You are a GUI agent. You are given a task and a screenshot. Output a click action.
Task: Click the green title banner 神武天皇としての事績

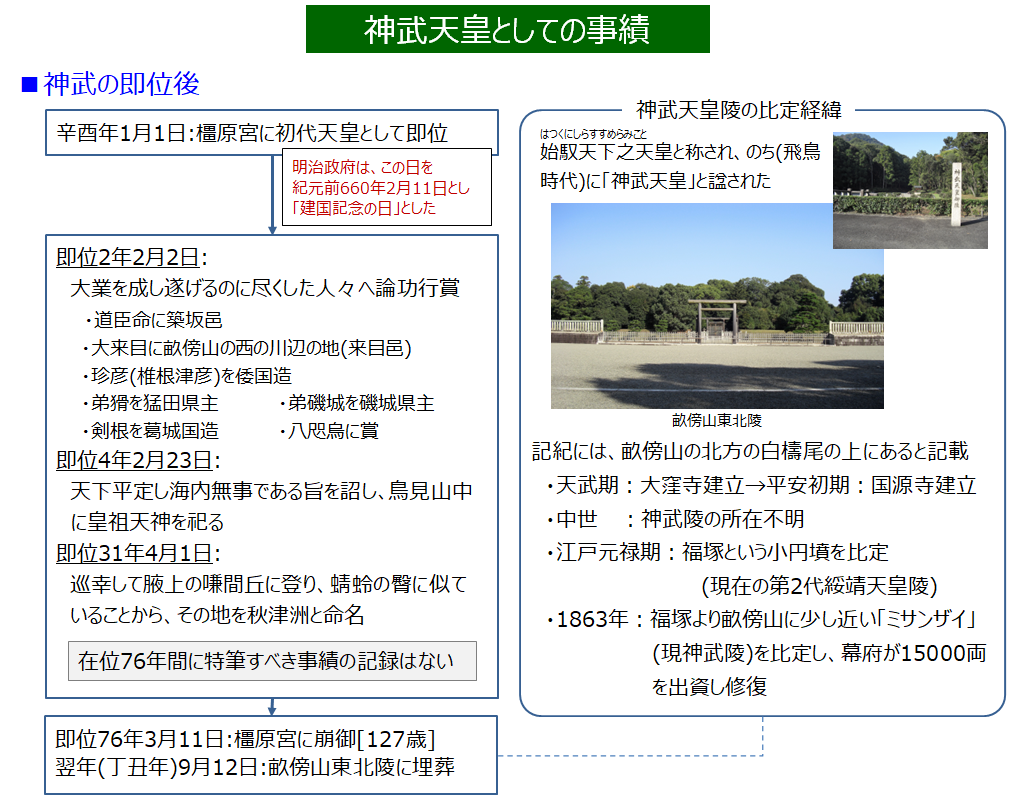pos(507,29)
